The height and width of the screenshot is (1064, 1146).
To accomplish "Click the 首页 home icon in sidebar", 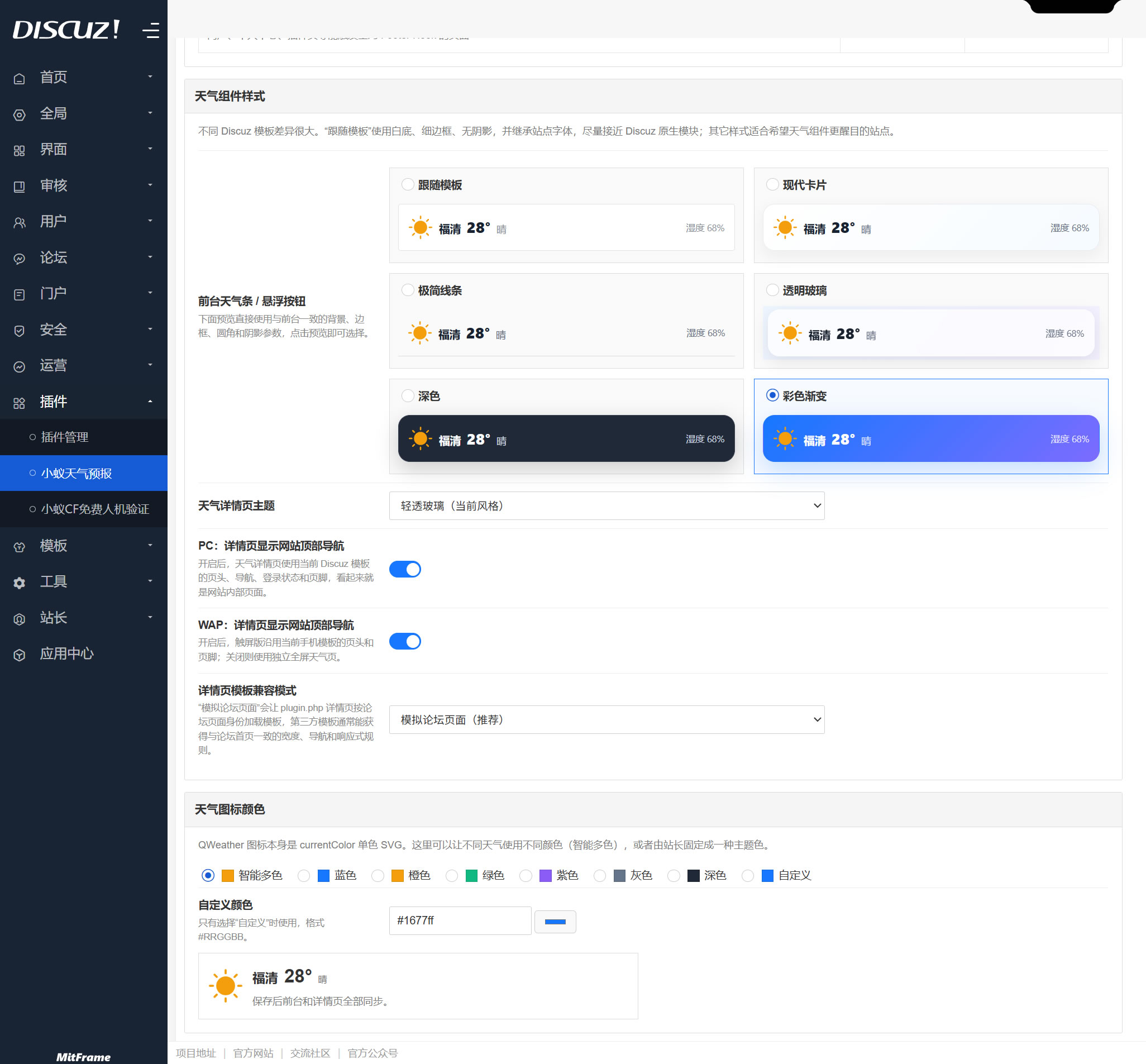I will click(19, 78).
